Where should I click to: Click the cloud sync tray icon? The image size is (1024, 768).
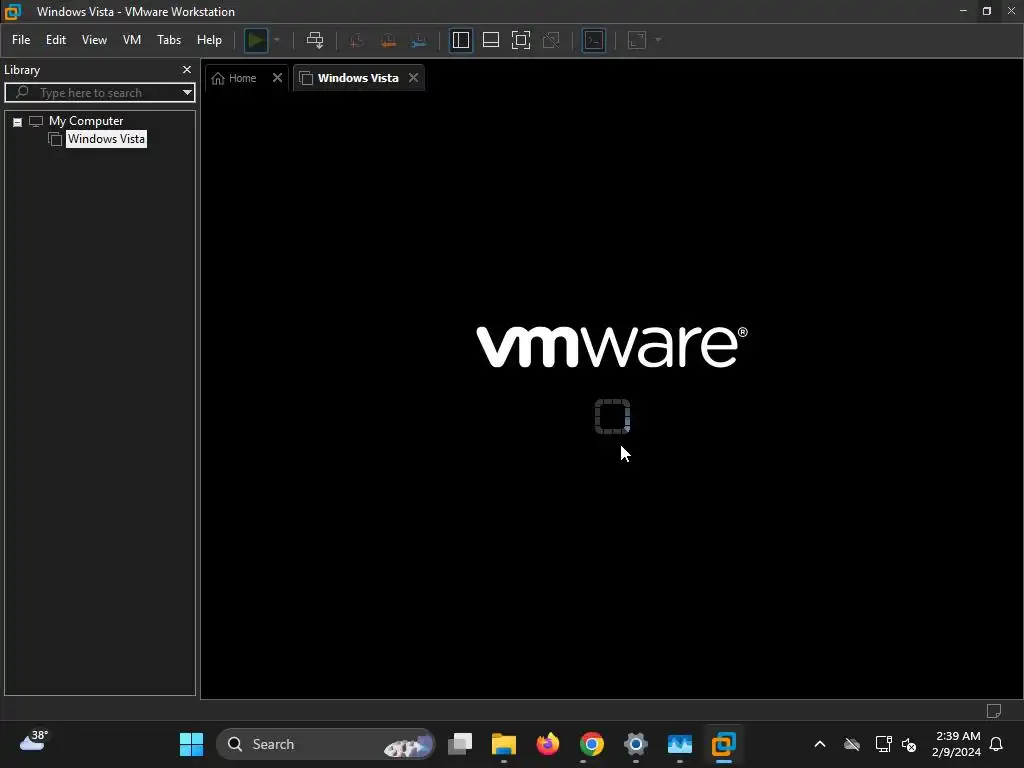[852, 744]
